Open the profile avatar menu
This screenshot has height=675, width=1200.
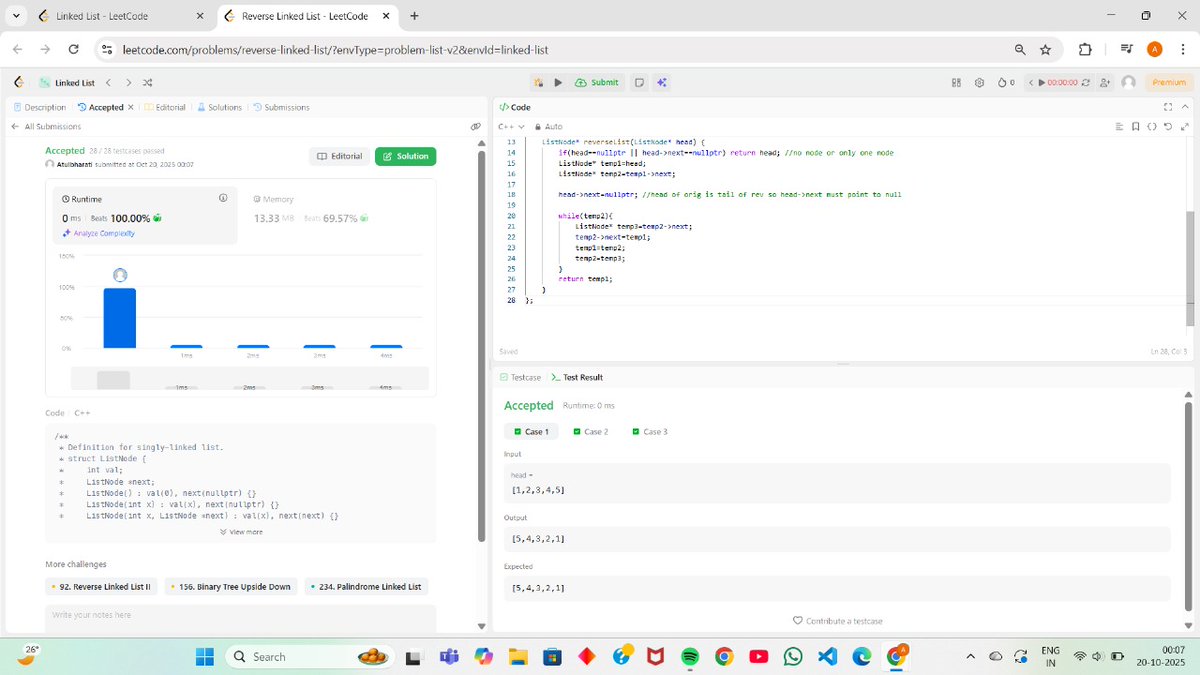(x=1129, y=82)
